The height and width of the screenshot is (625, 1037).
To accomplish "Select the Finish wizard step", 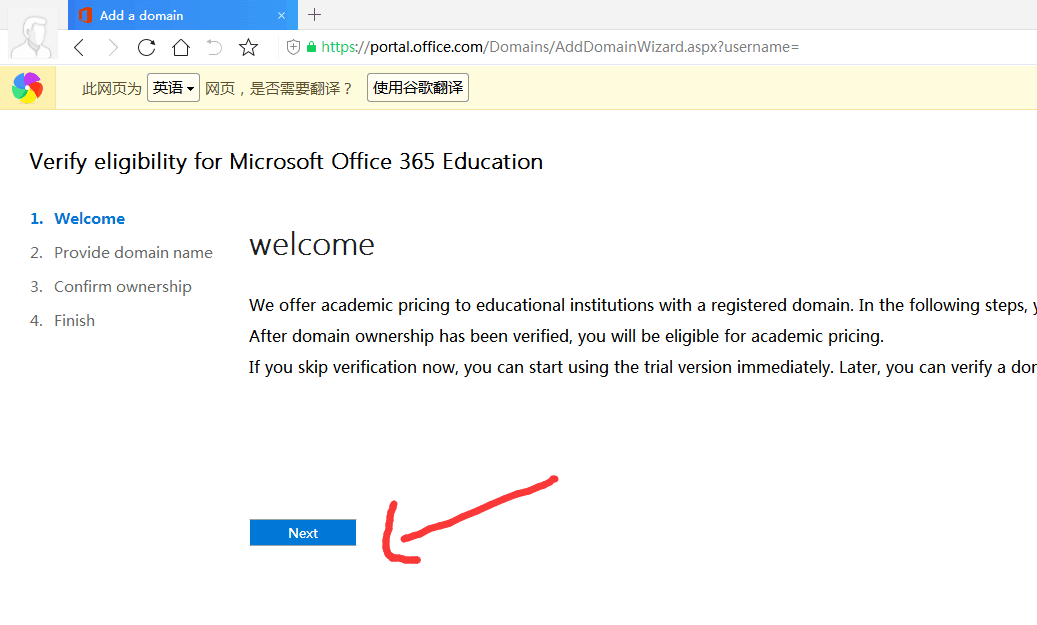I will [x=74, y=321].
